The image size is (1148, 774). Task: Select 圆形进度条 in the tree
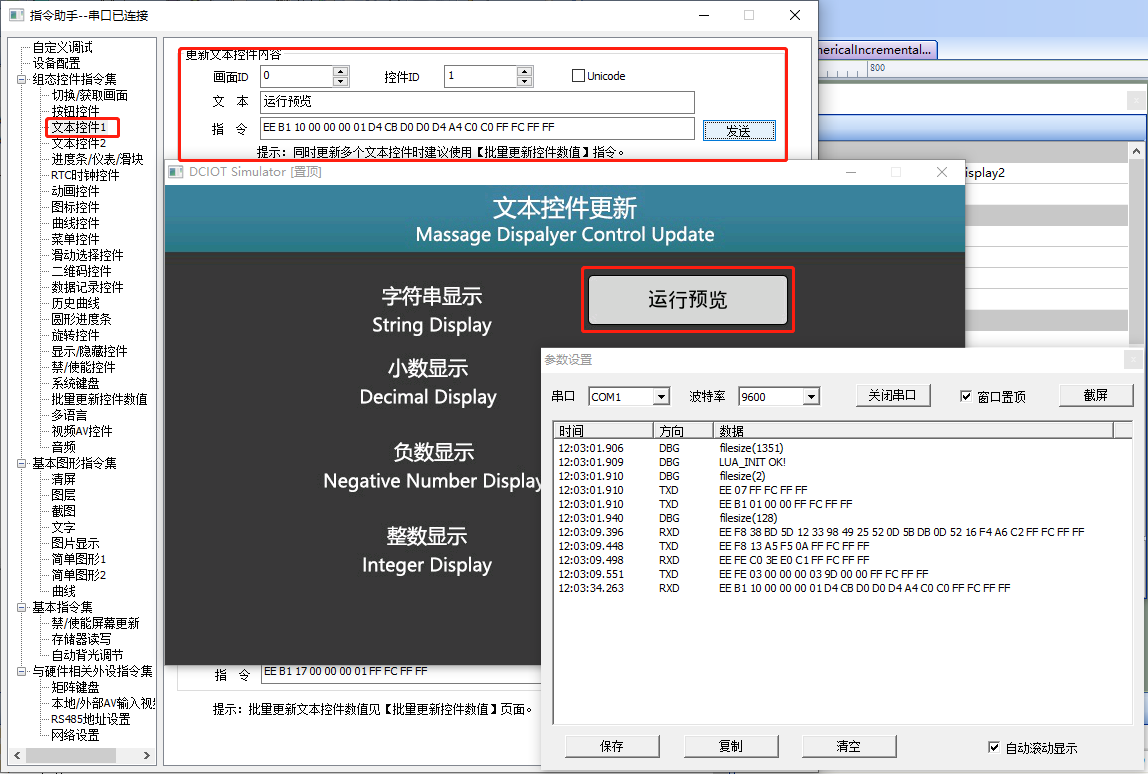point(81,319)
